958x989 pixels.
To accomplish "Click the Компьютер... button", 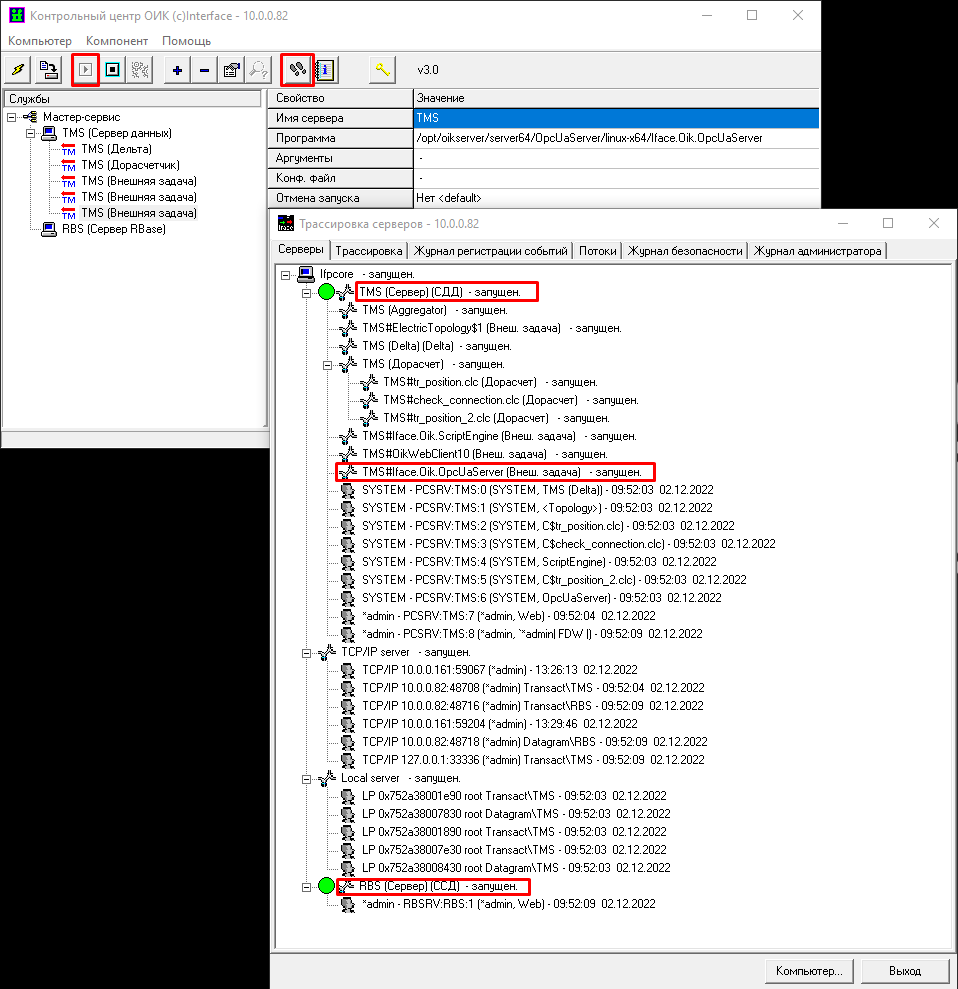I will 809,970.
